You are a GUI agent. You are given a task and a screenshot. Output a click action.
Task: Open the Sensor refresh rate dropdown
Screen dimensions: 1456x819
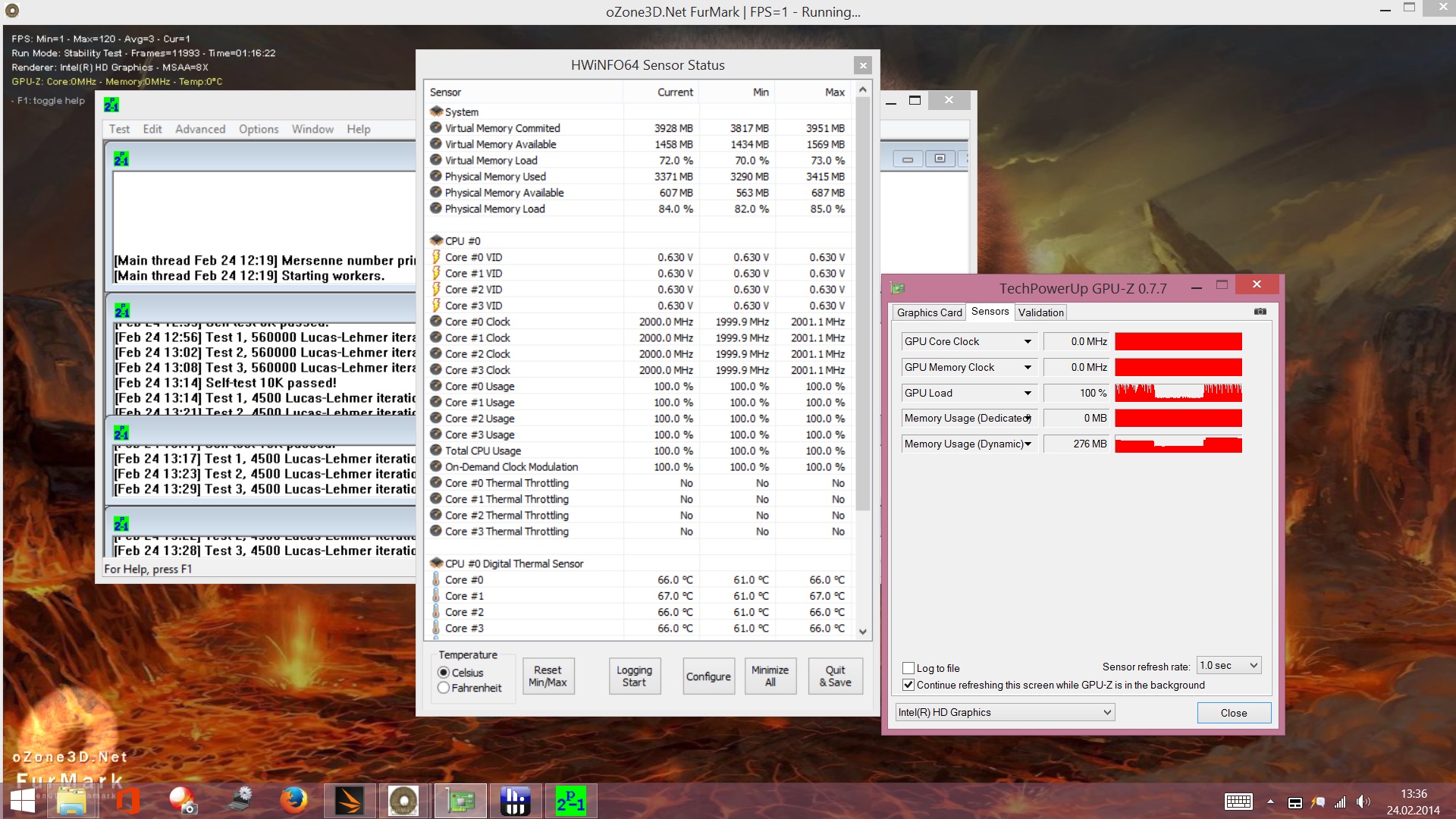(1228, 666)
